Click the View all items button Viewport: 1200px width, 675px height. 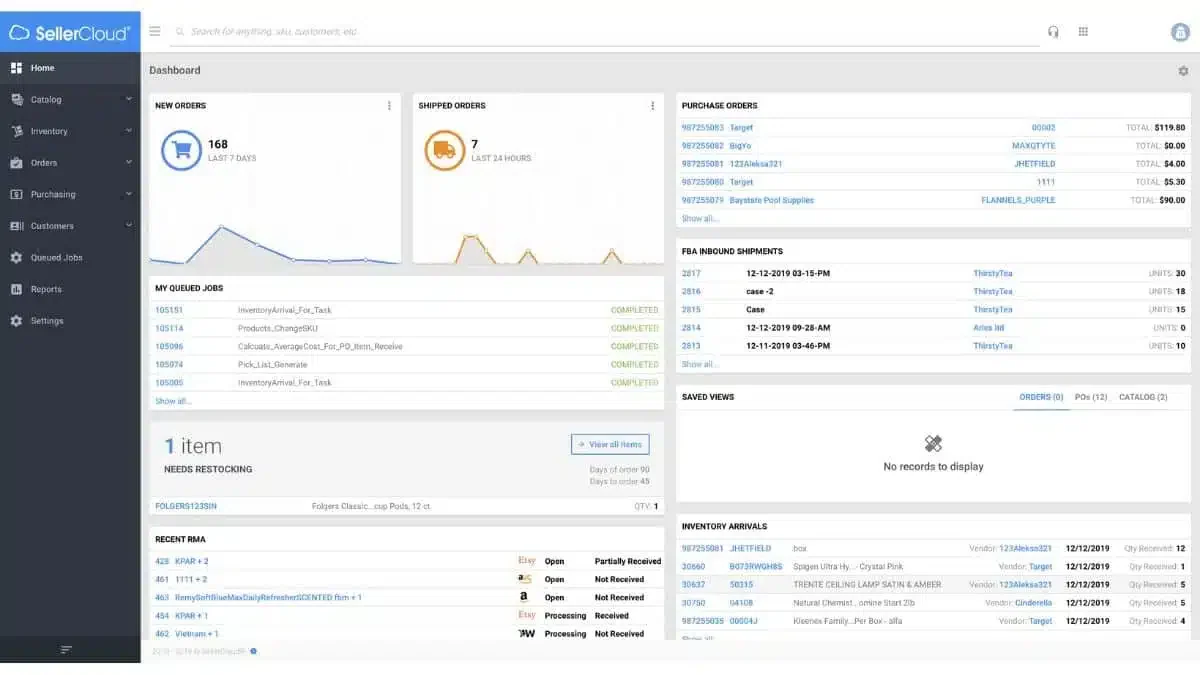tap(610, 444)
